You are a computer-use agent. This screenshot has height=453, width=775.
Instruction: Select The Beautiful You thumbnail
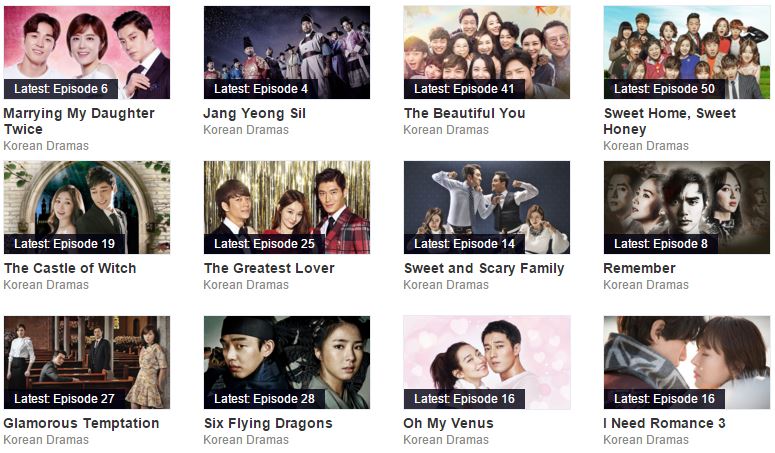(x=487, y=52)
